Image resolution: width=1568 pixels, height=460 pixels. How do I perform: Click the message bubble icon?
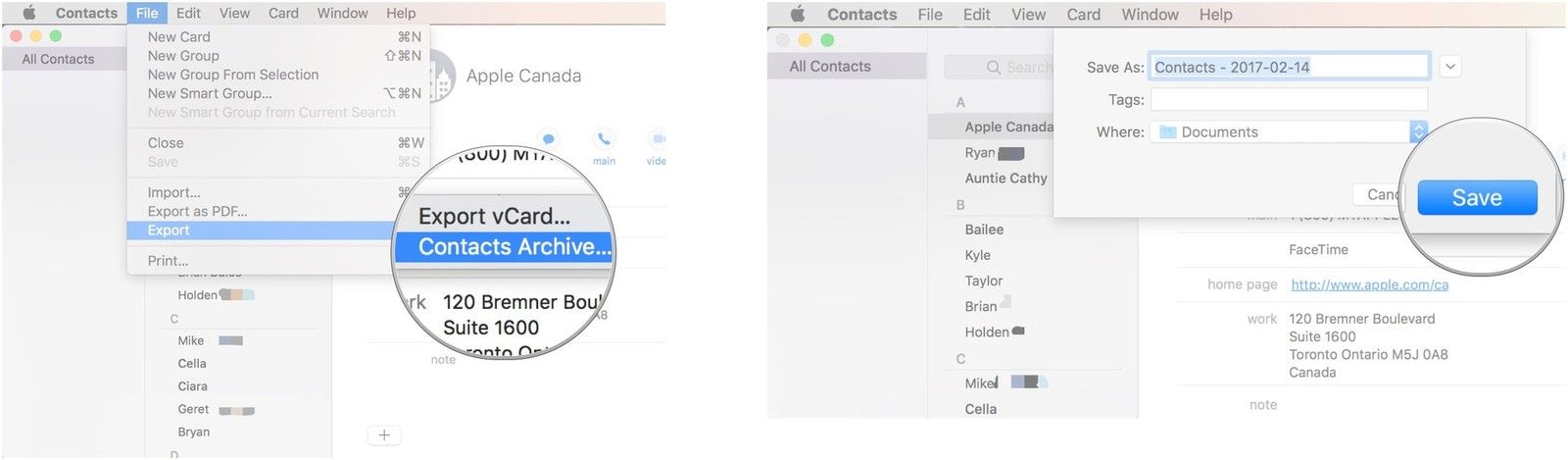(x=549, y=139)
